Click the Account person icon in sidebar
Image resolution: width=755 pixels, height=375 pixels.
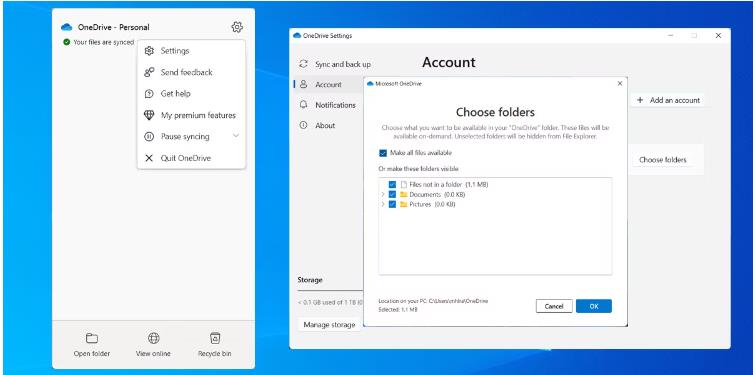pos(303,84)
